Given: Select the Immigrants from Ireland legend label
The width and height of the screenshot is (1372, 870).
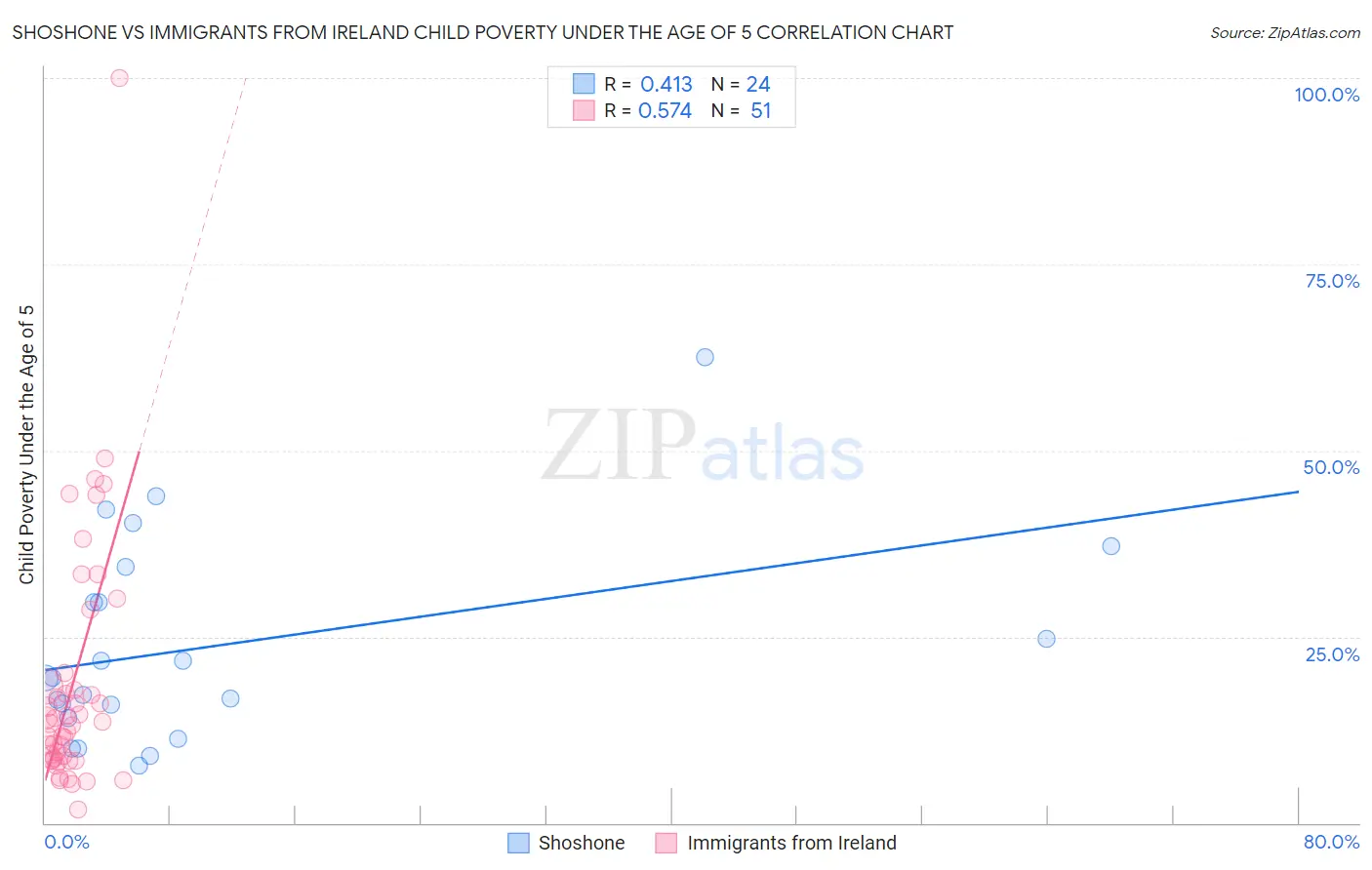Looking at the screenshot, I should tap(791, 843).
